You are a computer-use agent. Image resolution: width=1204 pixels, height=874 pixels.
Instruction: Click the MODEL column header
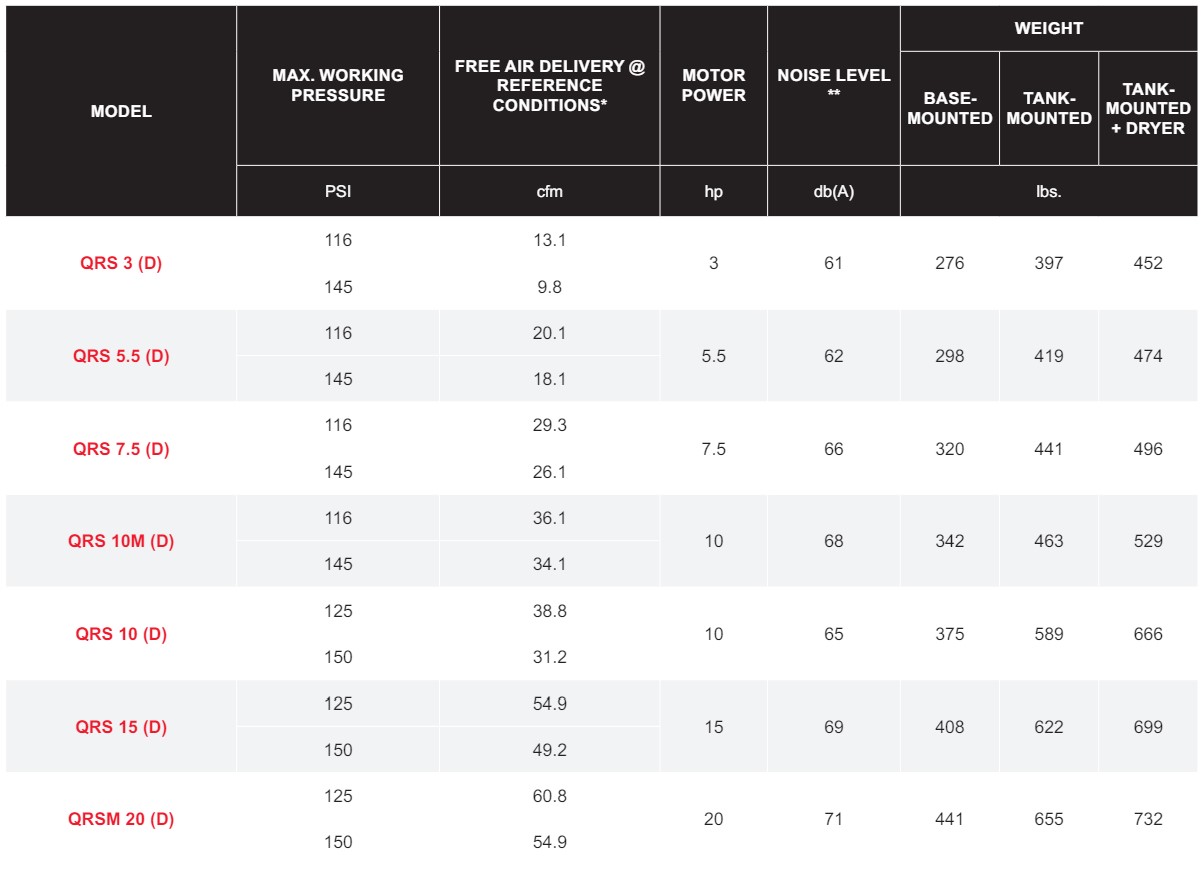point(121,111)
